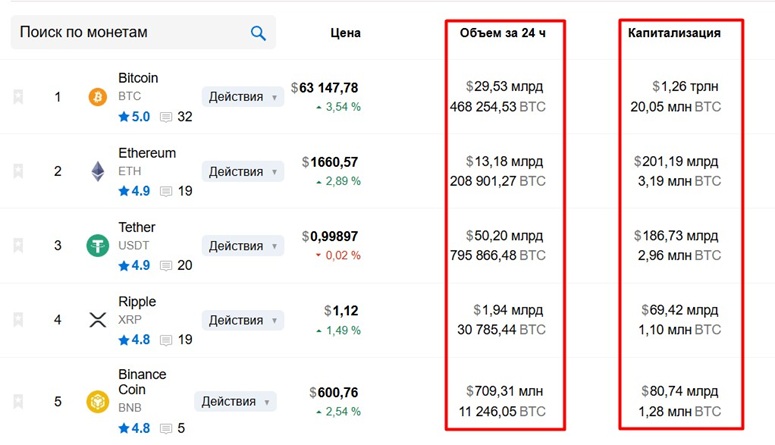Open the Действия dropdown for Binance Coin
This screenshot has width=775, height=445.
coord(235,401)
